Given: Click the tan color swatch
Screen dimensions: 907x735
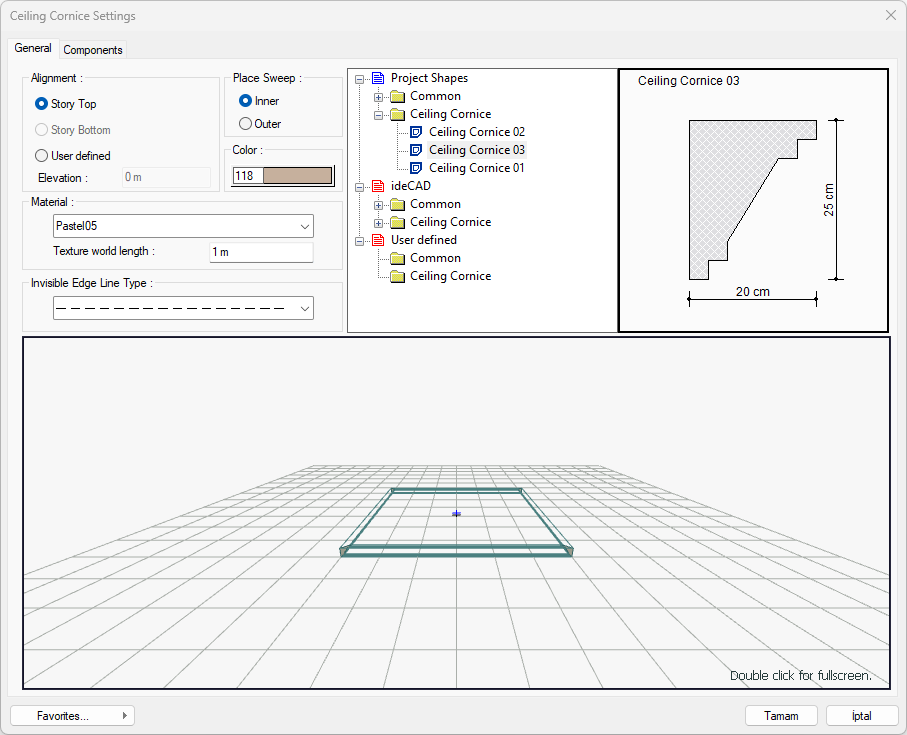Looking at the screenshot, I should (x=295, y=176).
